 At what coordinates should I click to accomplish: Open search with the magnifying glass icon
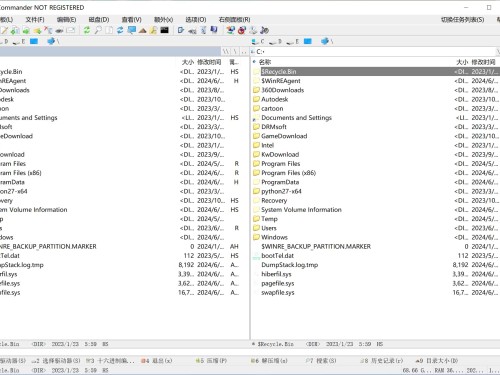(x=98, y=30)
